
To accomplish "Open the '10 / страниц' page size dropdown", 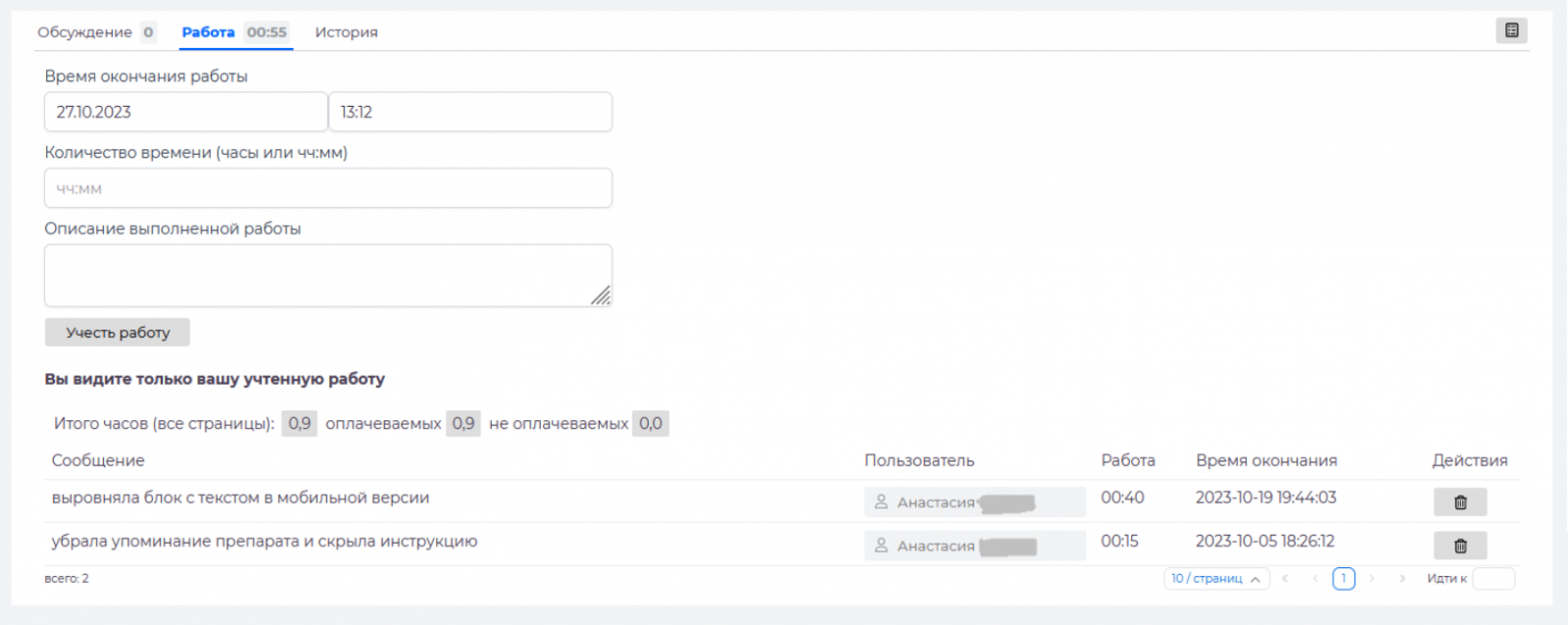I will [1216, 579].
